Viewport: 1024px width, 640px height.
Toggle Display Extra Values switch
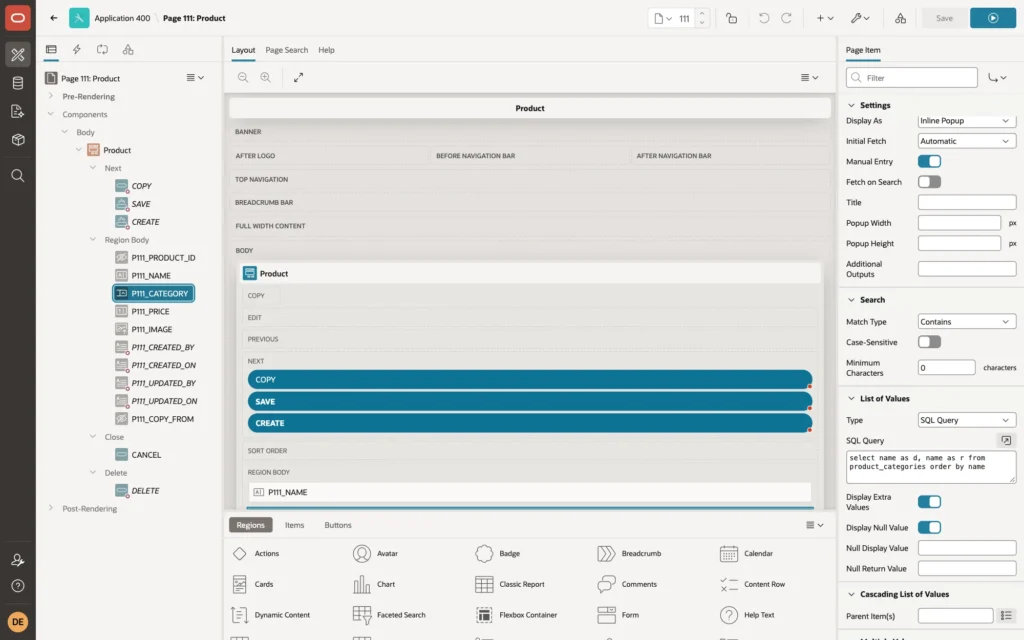coord(929,502)
